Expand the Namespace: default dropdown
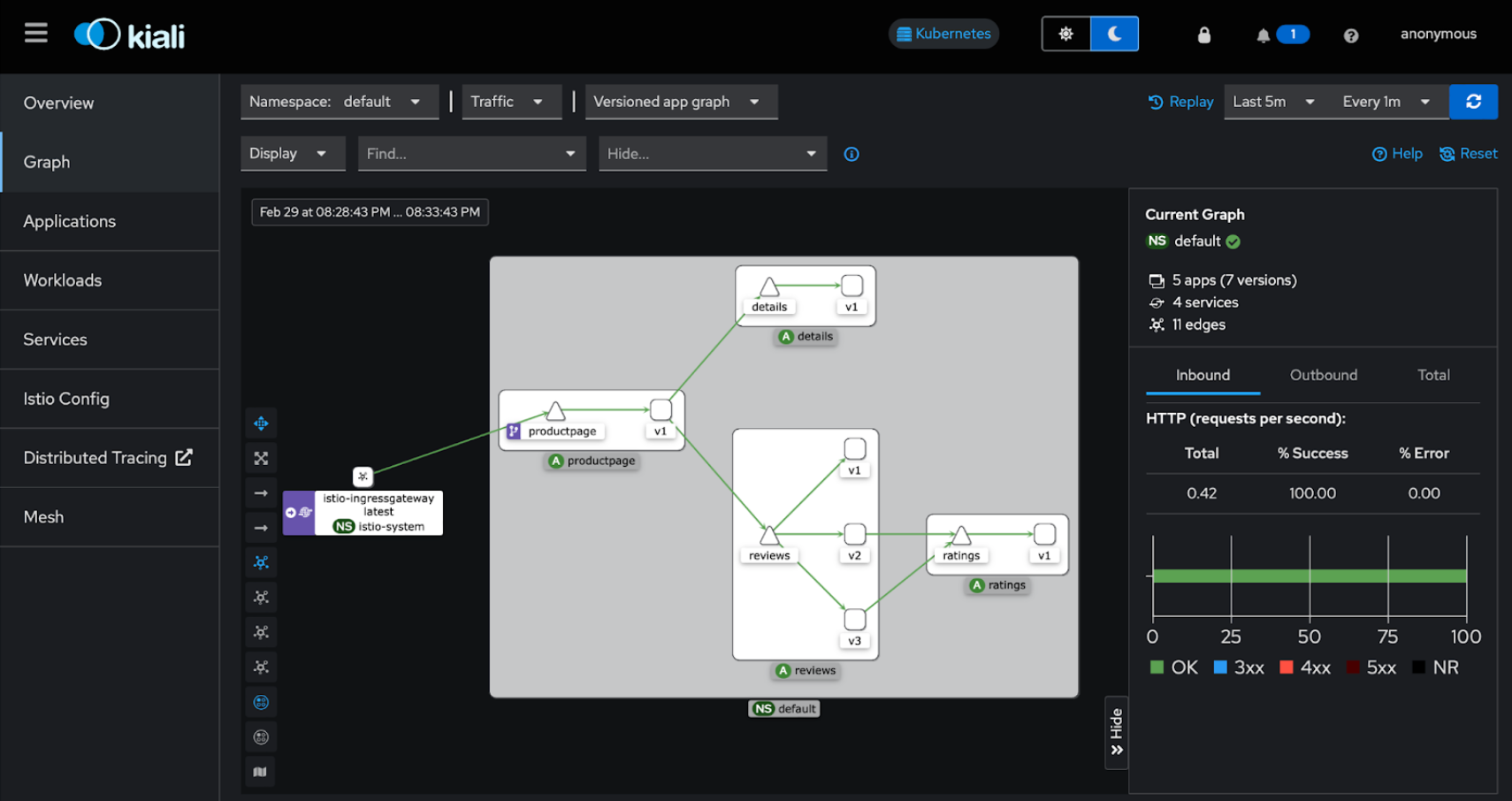Viewport: 1512px width, 801px height. tap(340, 102)
